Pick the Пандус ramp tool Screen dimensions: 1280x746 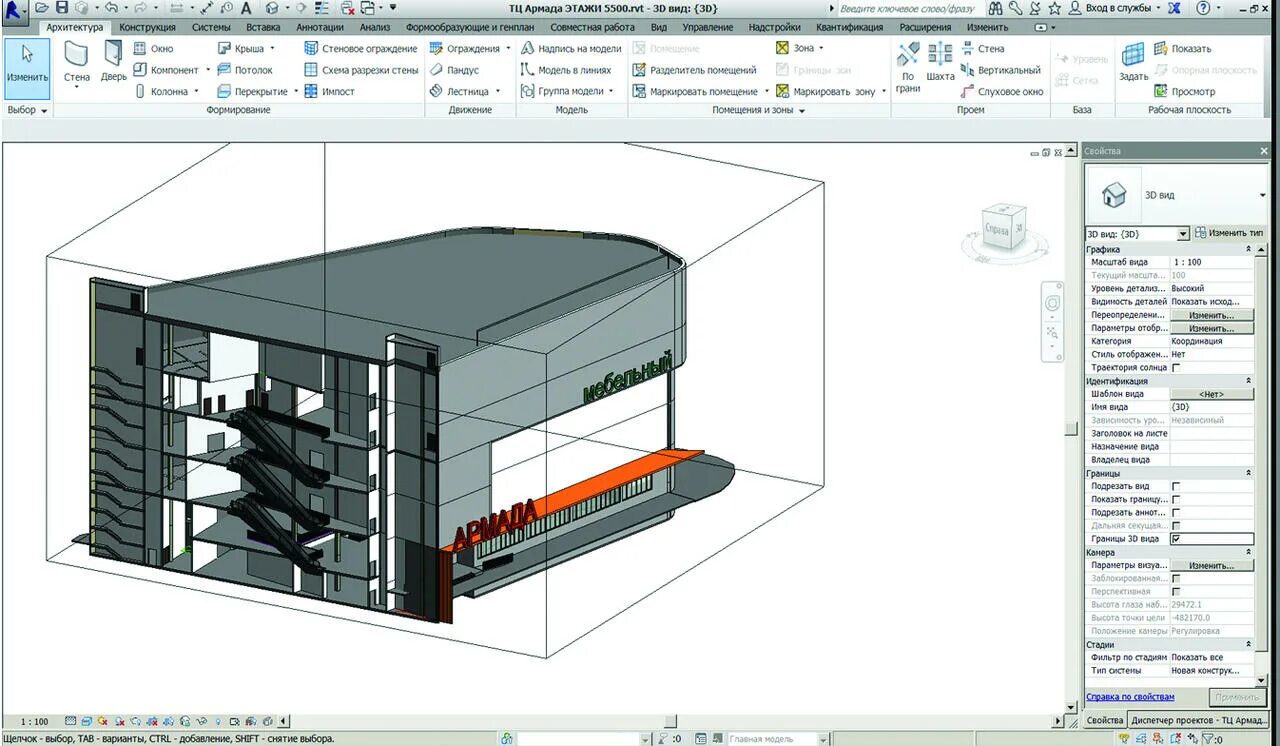[x=455, y=70]
